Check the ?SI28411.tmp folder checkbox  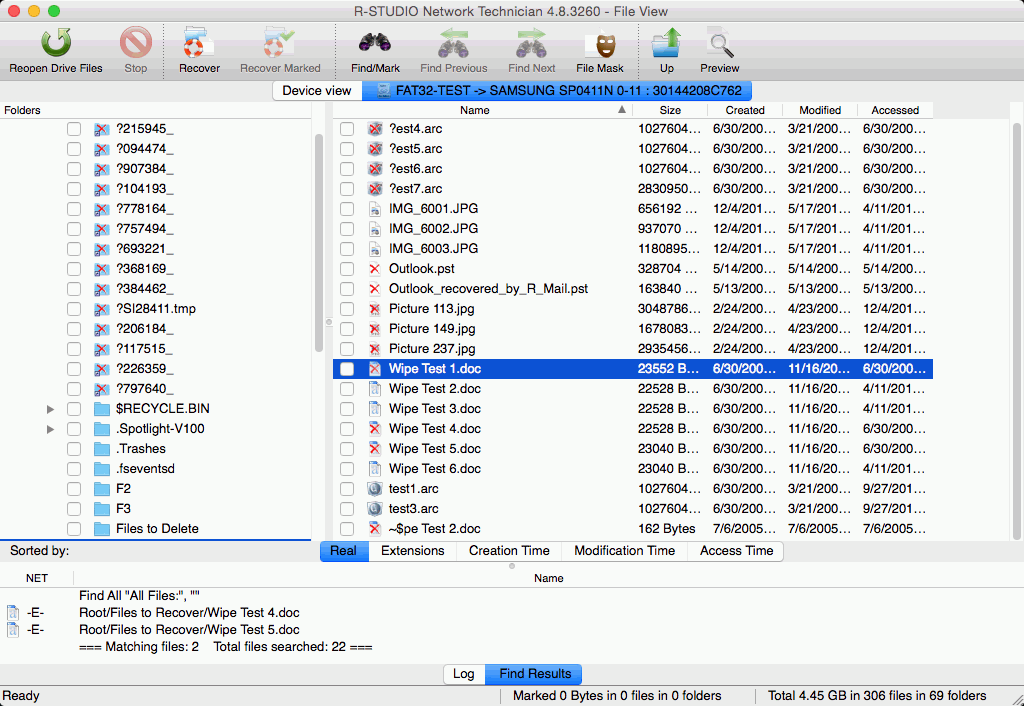(x=74, y=309)
